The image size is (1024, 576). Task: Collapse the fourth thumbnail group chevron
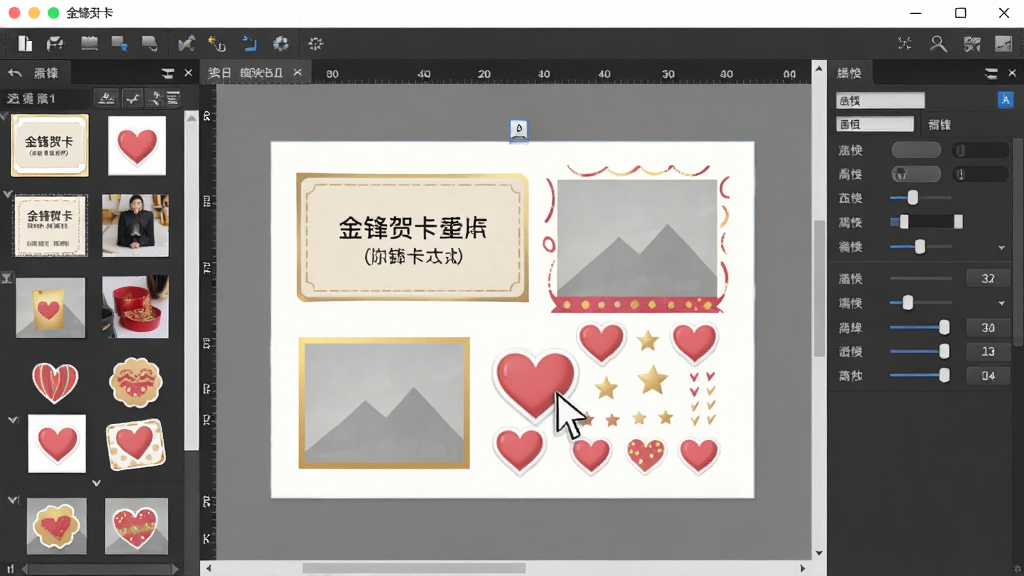pyautogui.click(x=12, y=420)
